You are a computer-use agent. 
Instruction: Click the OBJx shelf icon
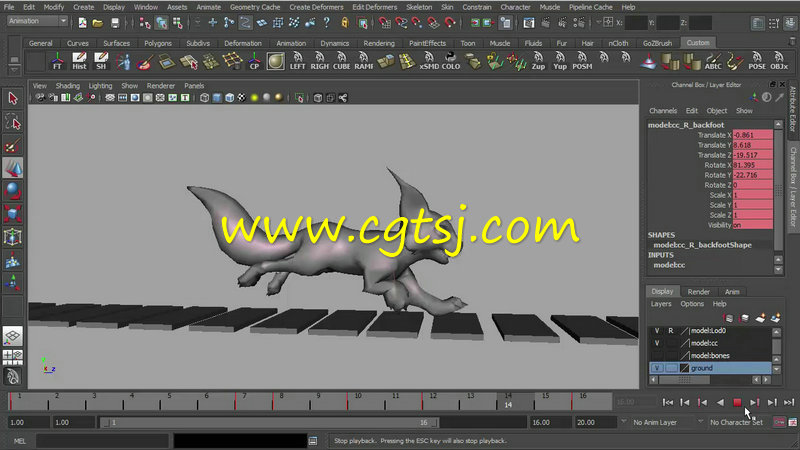[779, 61]
